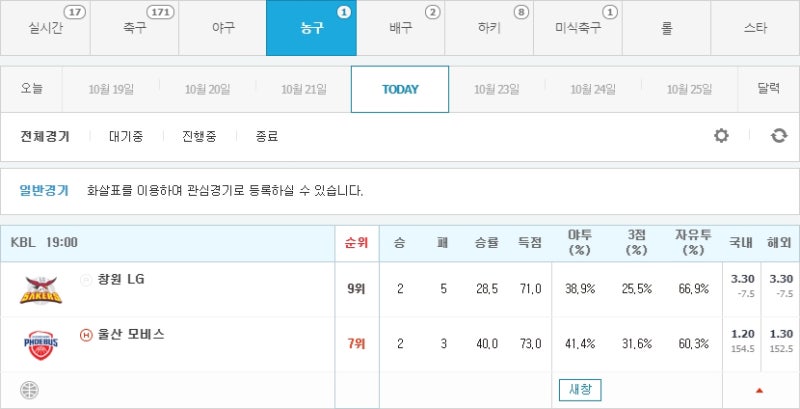Screen dimensions: 800x409
Task: Collapse the match with the red up arrow
Action: click(x=759, y=391)
